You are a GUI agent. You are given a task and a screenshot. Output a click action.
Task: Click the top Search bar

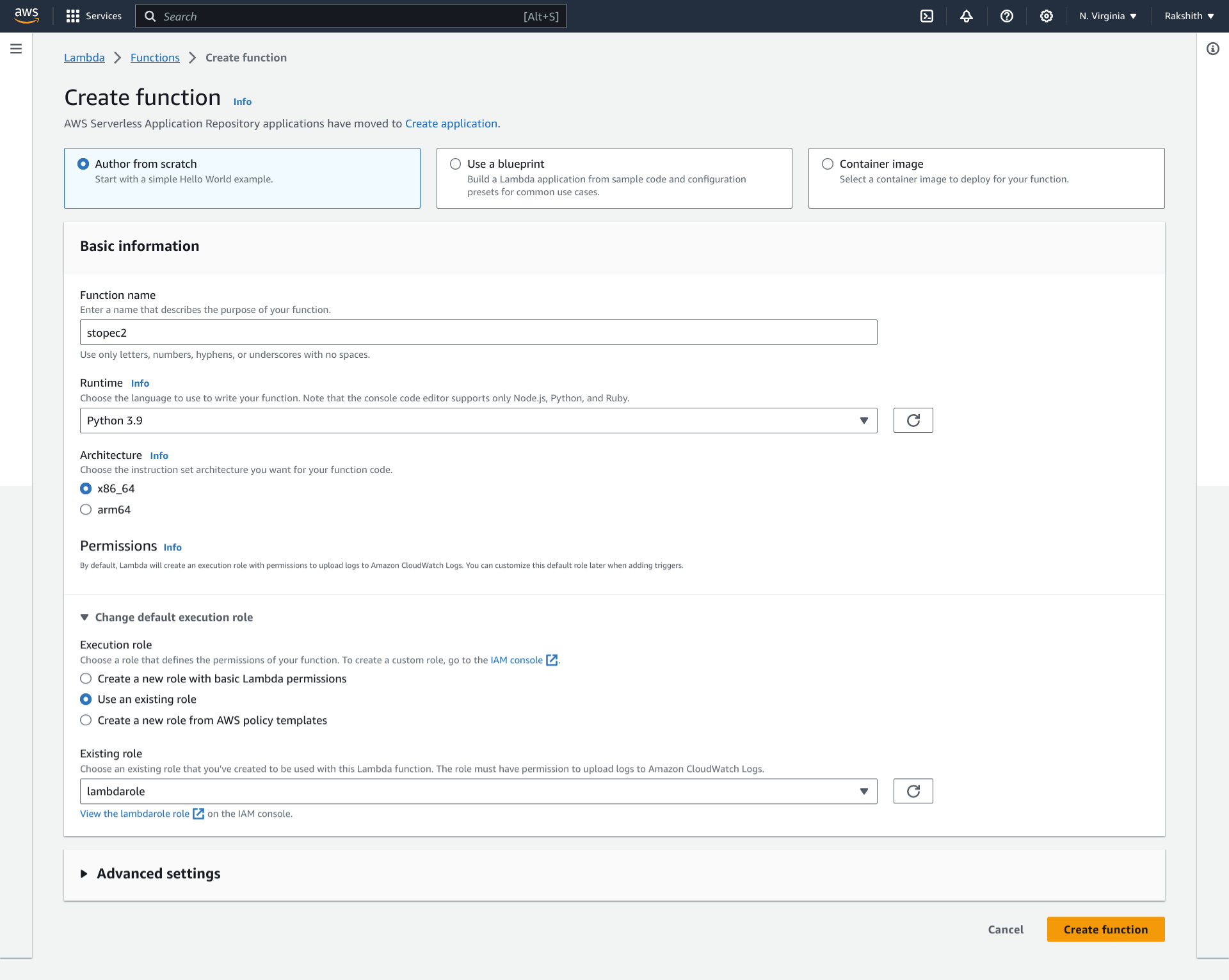pos(351,16)
